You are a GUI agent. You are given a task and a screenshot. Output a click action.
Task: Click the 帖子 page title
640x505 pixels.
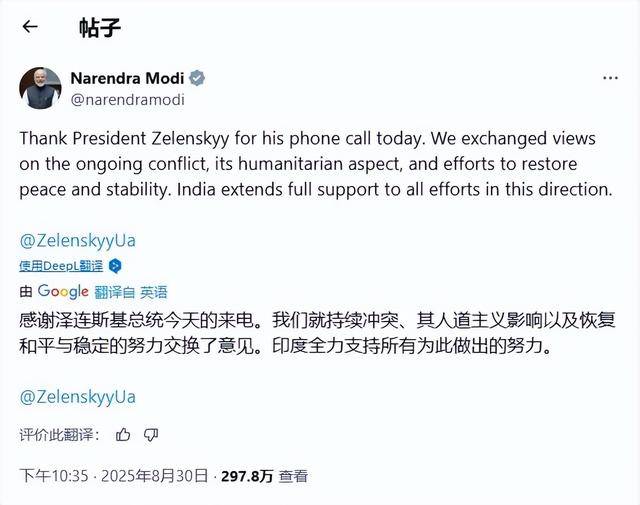click(100, 27)
